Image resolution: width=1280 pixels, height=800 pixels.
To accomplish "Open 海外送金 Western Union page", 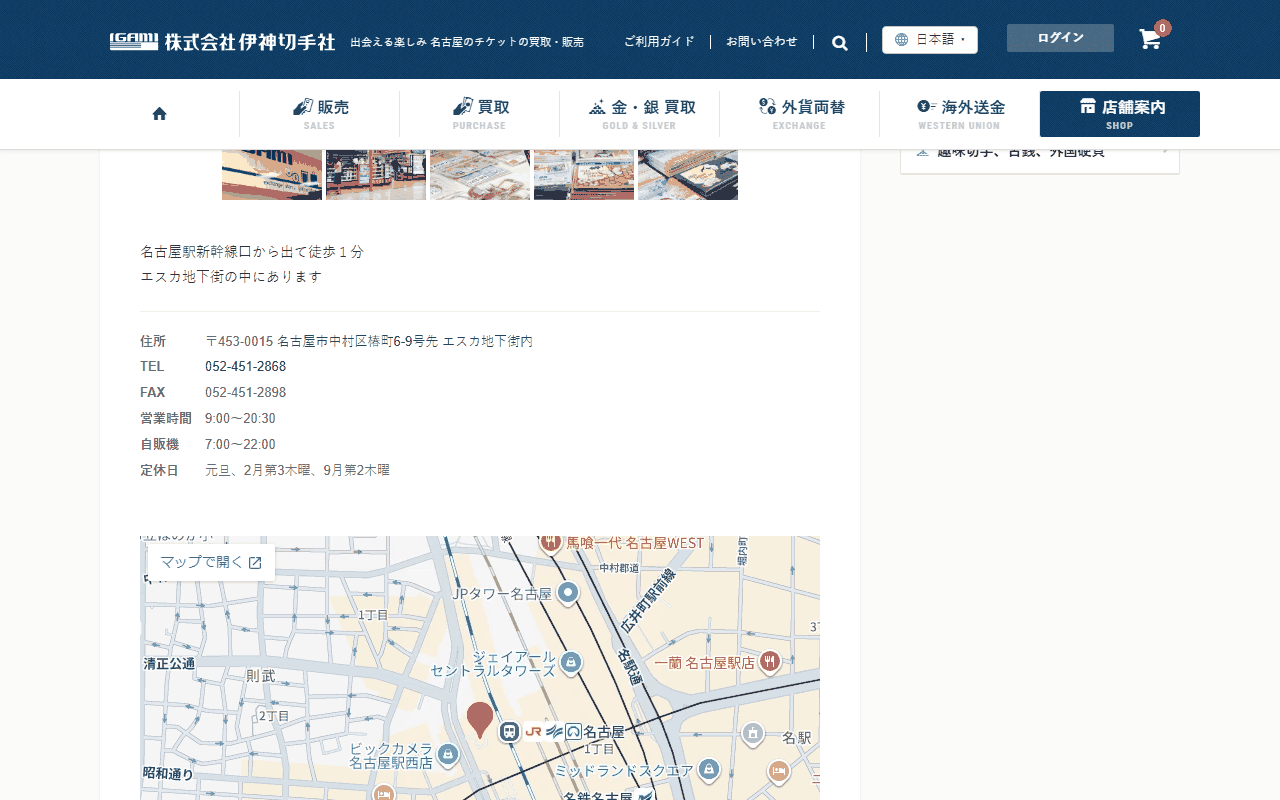I will pos(960,114).
